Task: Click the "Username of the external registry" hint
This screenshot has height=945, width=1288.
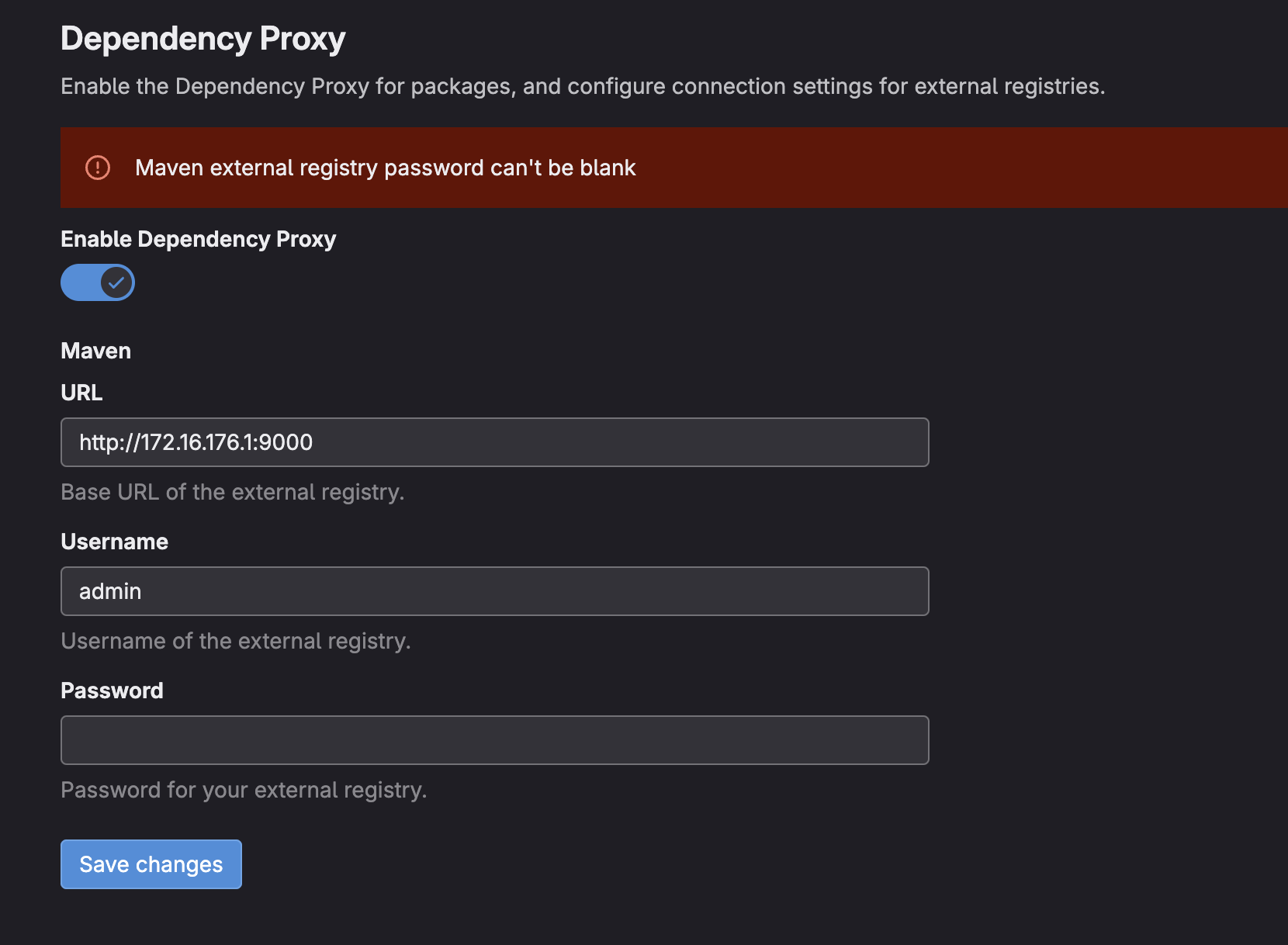Action: point(236,641)
